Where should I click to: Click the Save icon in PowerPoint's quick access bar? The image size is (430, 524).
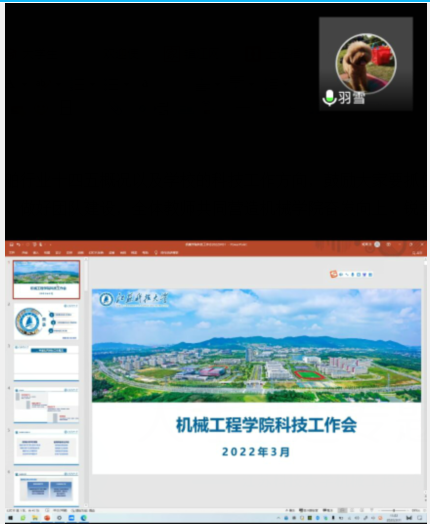11,244
